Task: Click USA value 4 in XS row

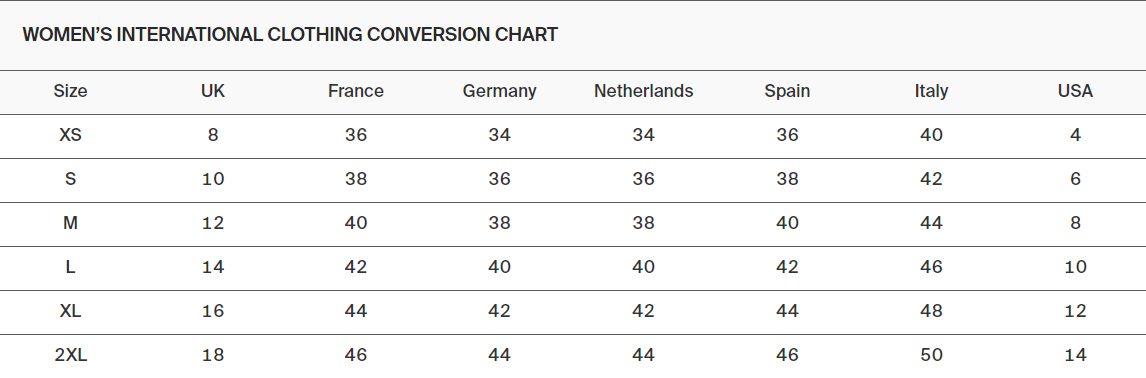Action: (x=1075, y=135)
